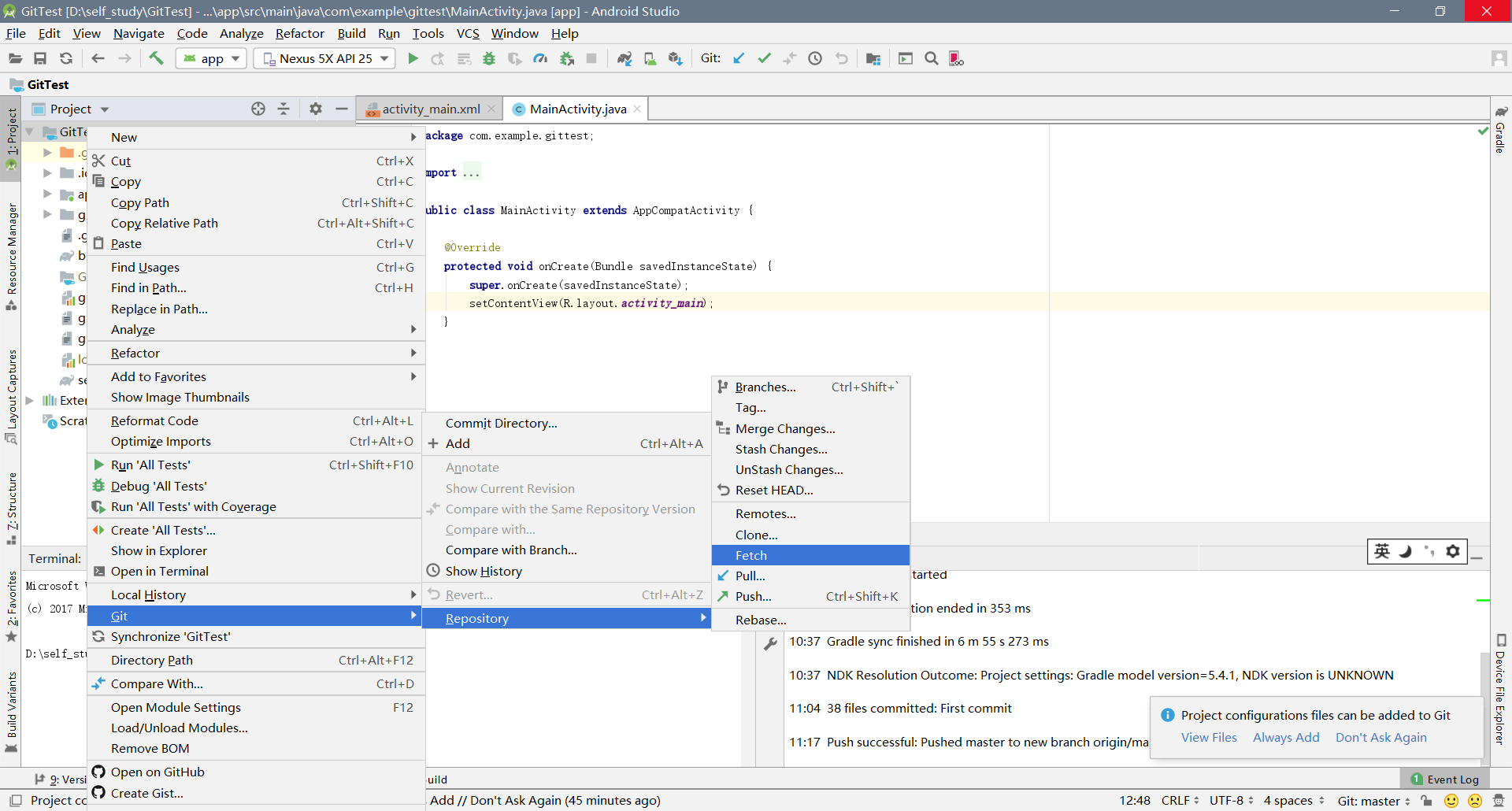Click the Stash Changes... menu entry
Screen dimensions: 1512x811
coord(810,449)
